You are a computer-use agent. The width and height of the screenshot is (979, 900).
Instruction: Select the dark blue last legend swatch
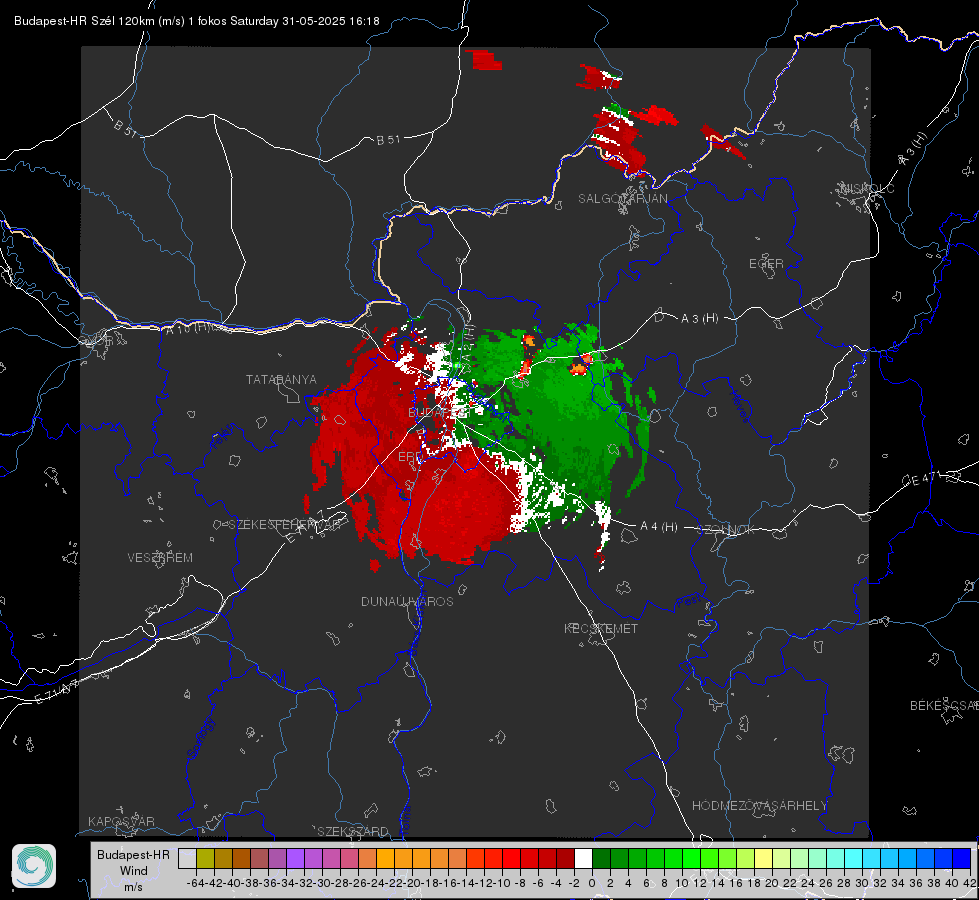tap(962, 858)
